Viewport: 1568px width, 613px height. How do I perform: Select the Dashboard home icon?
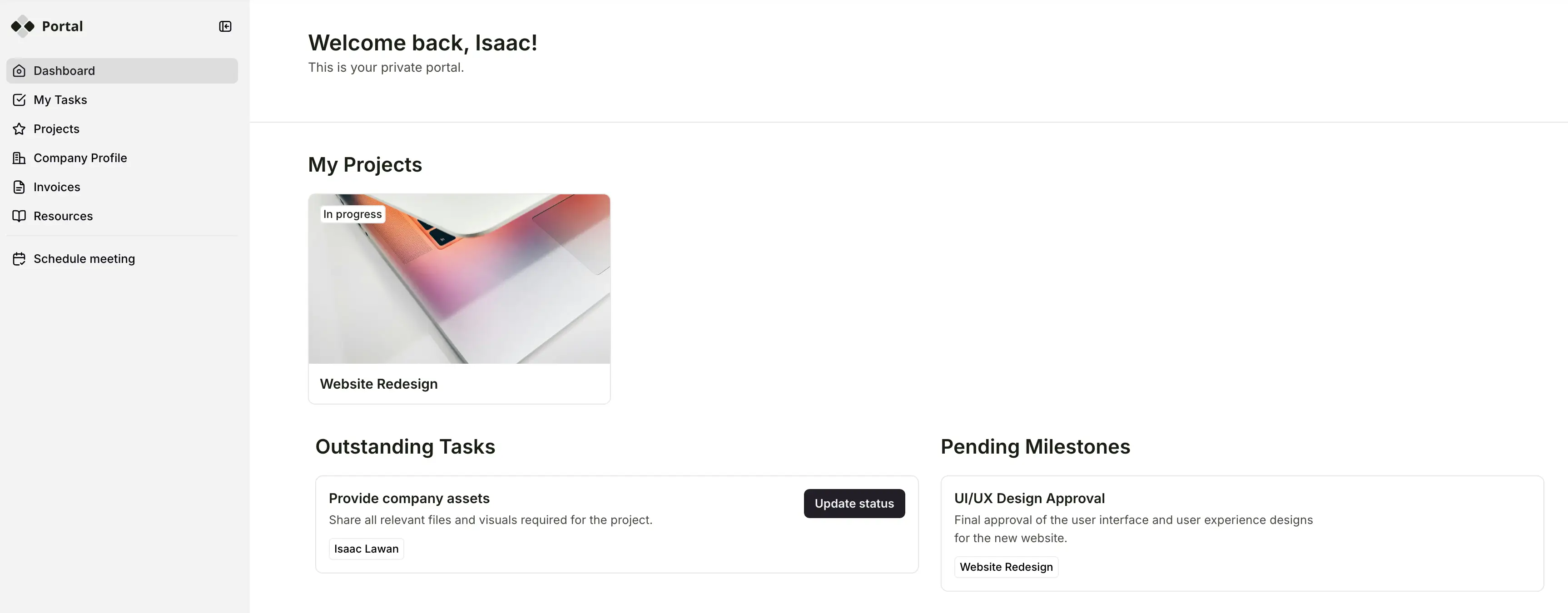click(19, 70)
